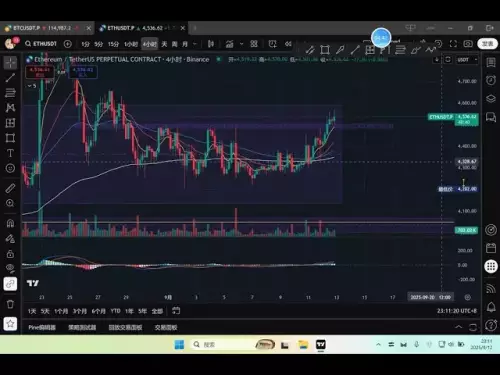Click the zoom in magnifier tool
Image resolution: width=500 pixels, height=375 pixels.
pos(10,203)
